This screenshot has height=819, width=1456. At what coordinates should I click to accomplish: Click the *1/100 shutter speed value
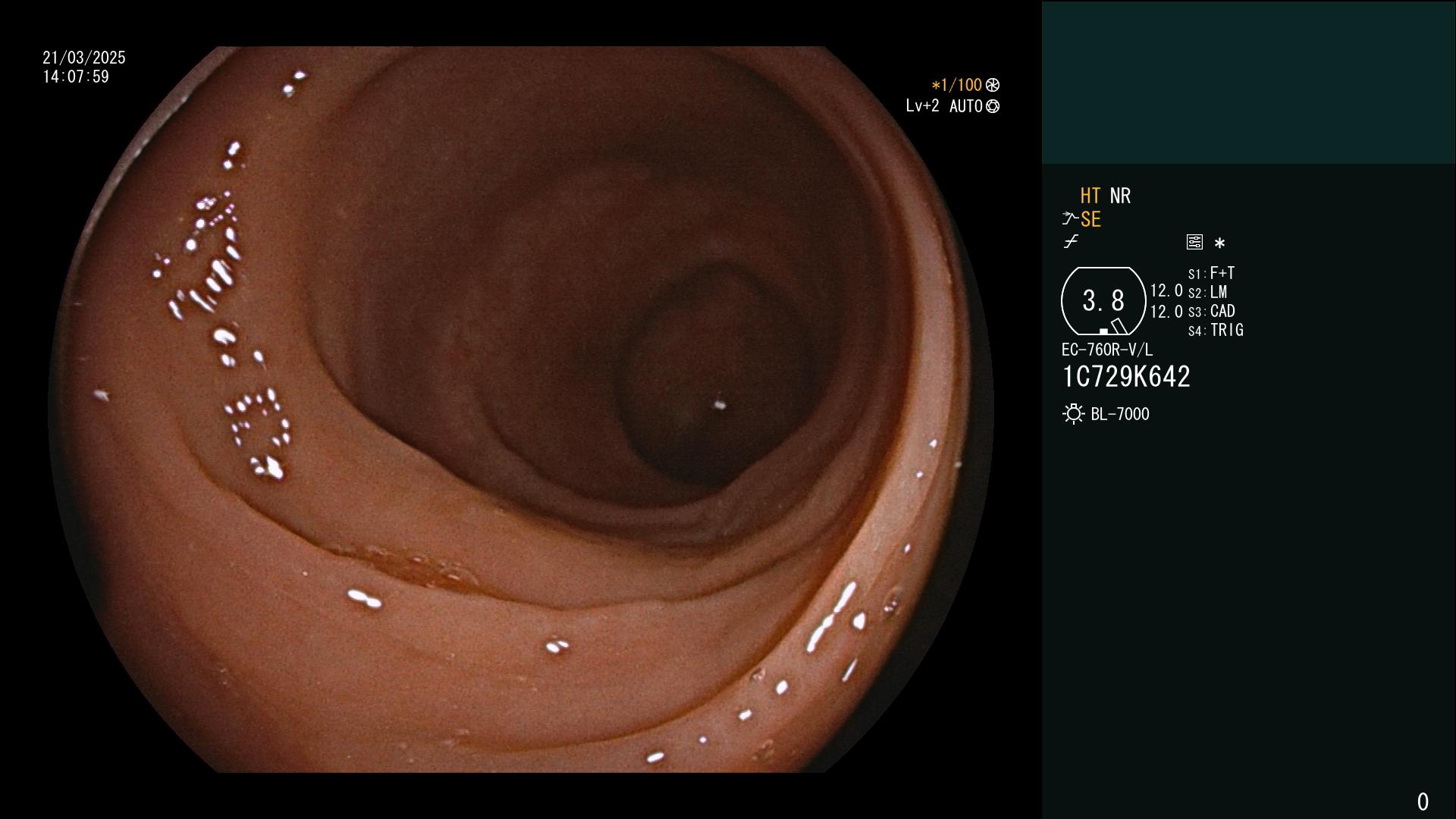tap(956, 85)
